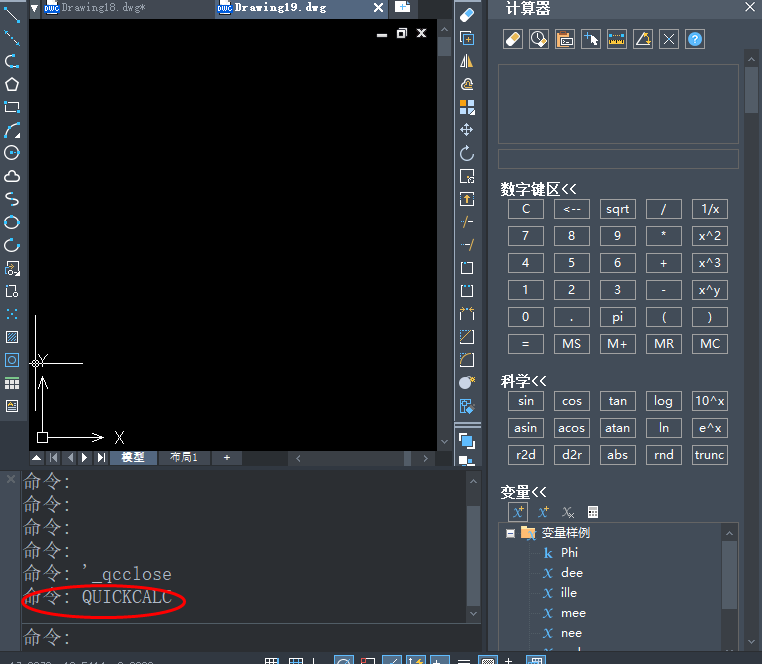Screen dimensions: 762x664
Task: Collapse the 数字键区 section
Action: tap(538, 189)
